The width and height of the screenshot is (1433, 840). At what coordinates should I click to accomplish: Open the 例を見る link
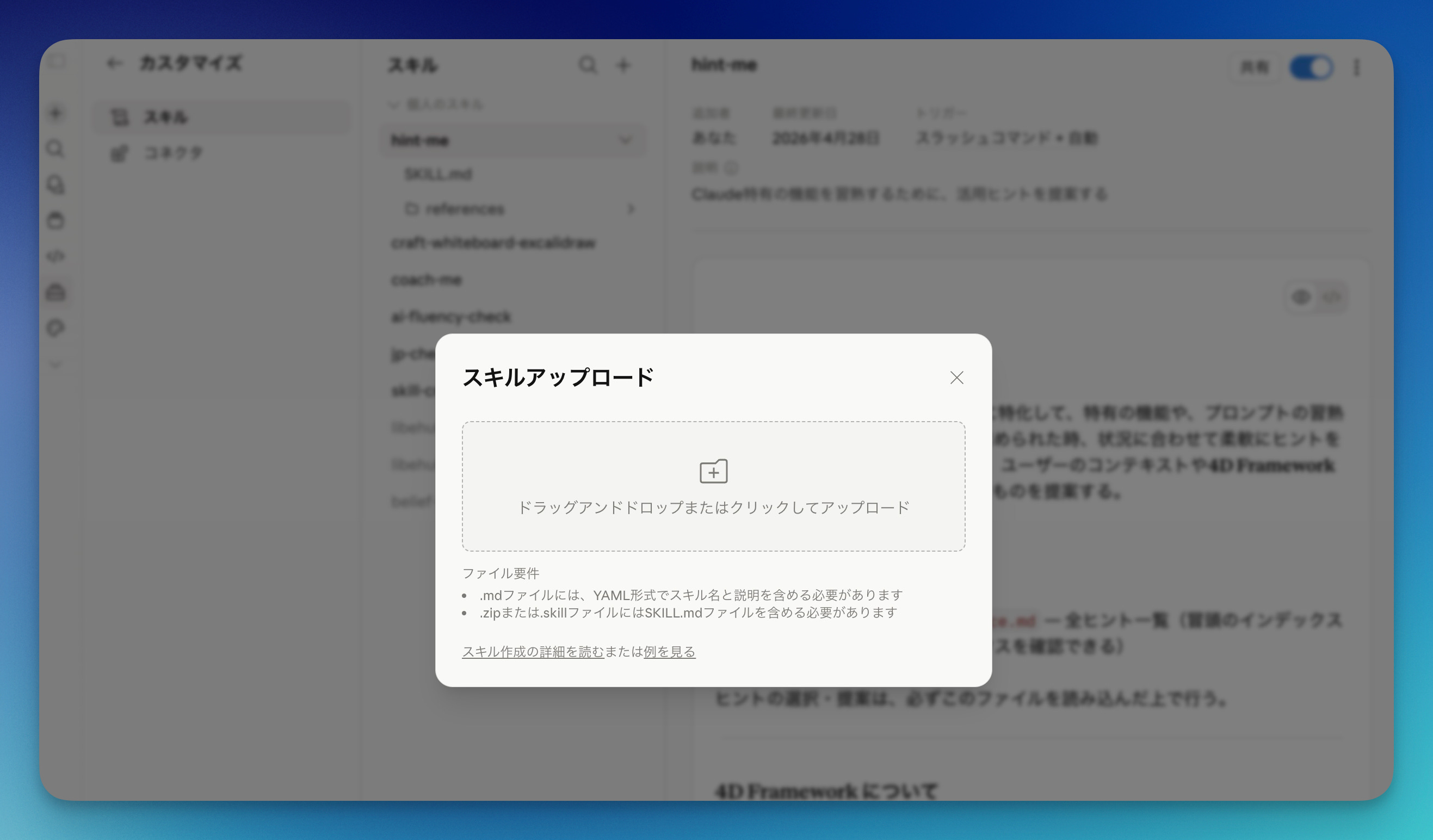click(x=669, y=652)
